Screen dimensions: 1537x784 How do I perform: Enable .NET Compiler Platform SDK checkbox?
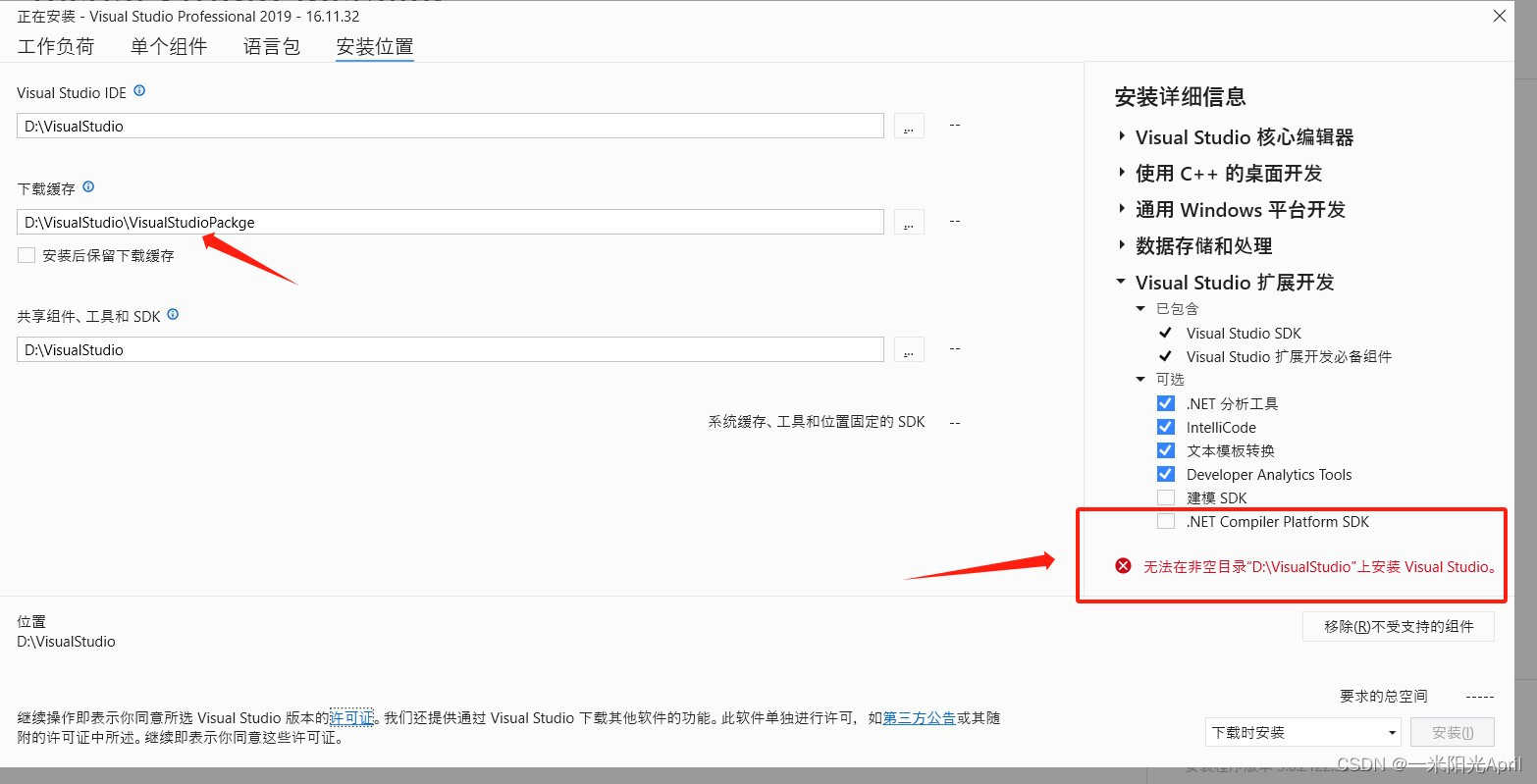click(x=1166, y=521)
